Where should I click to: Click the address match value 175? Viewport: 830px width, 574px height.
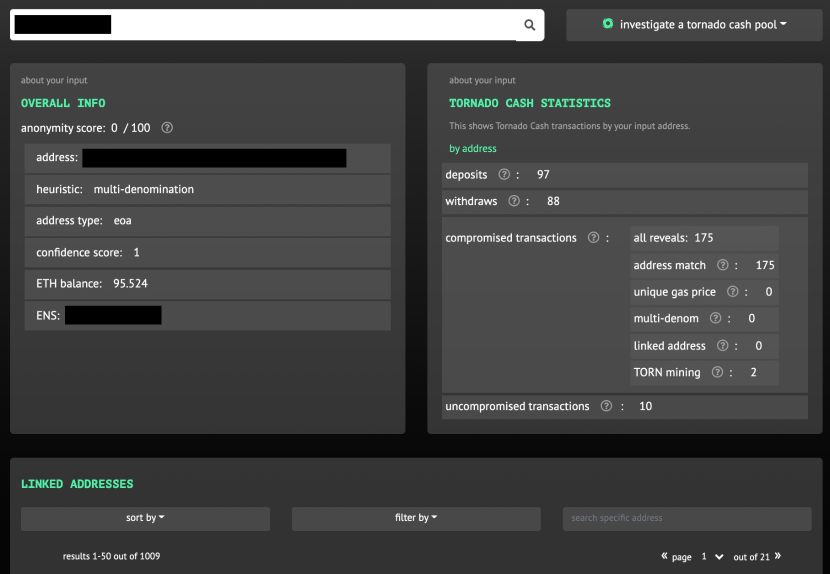765,265
